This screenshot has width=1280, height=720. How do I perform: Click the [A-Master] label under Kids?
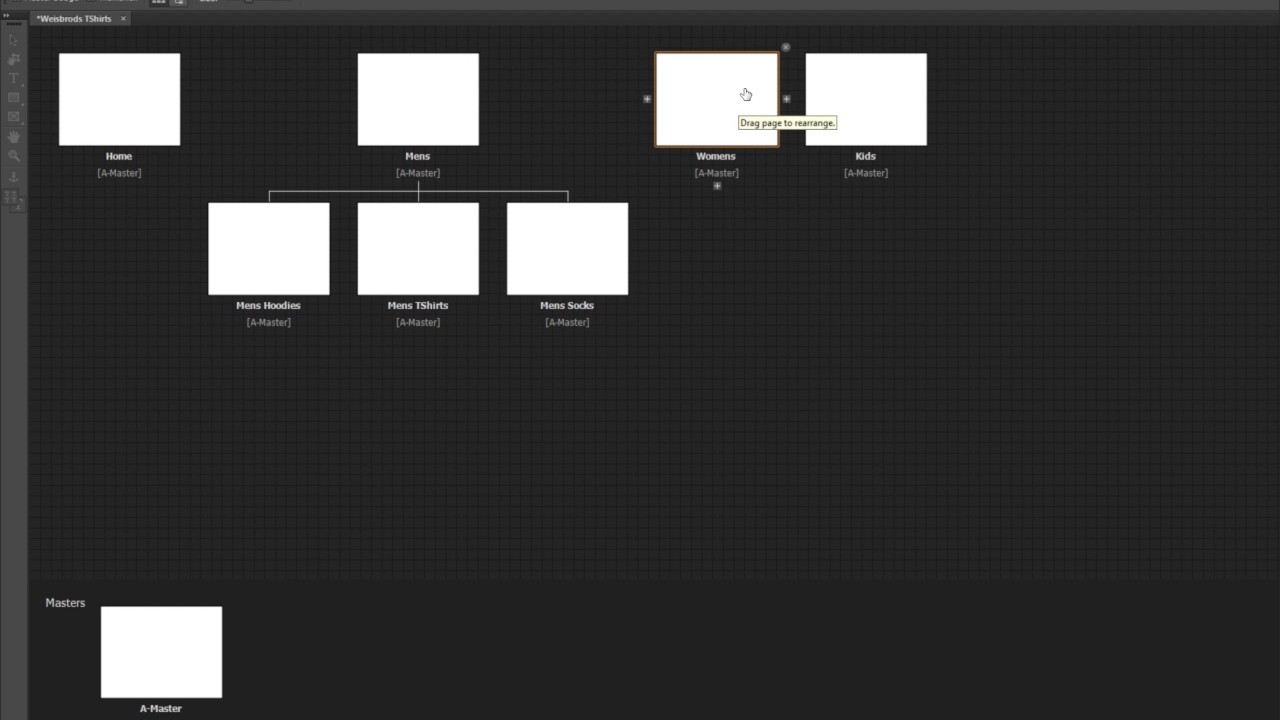[866, 173]
